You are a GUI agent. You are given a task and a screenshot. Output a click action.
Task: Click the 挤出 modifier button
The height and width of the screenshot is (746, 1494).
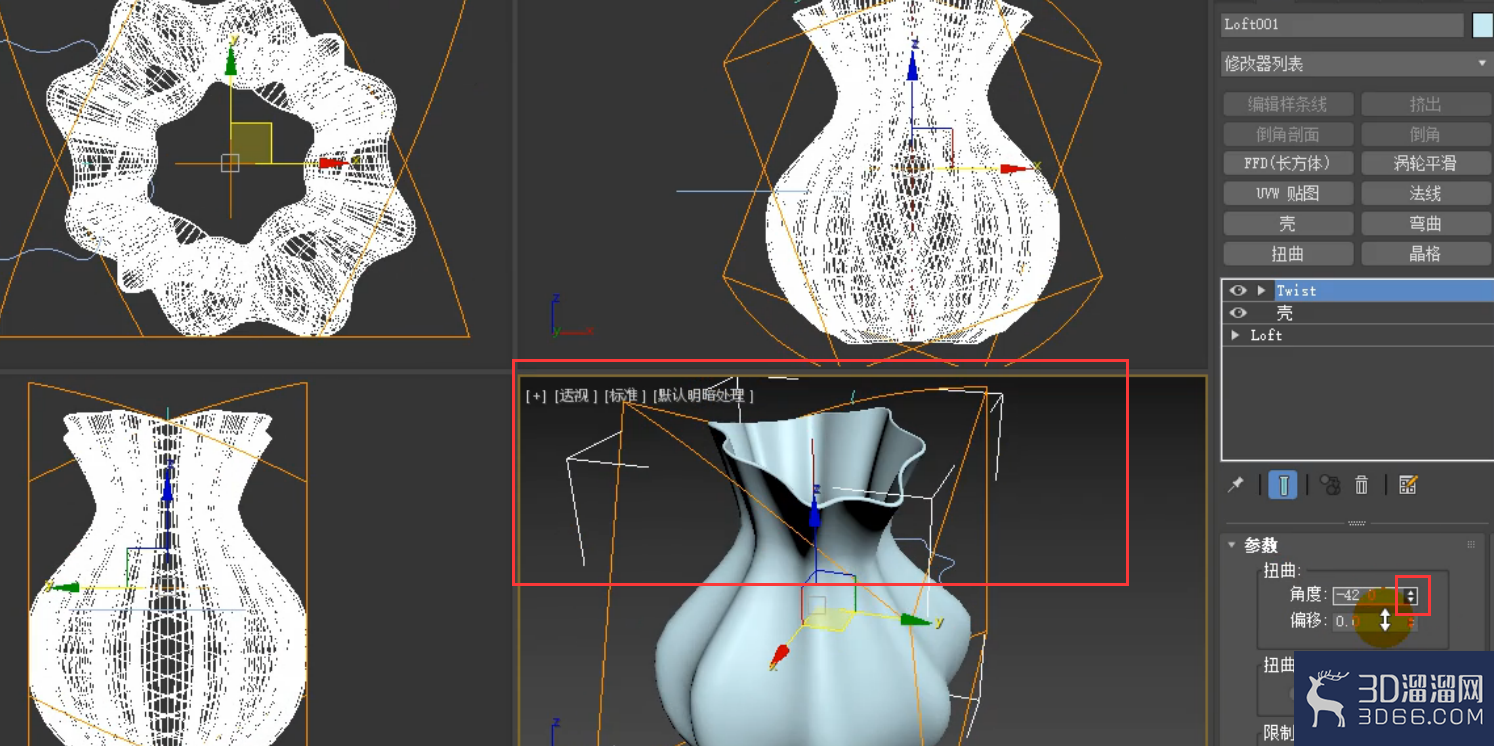point(1425,104)
